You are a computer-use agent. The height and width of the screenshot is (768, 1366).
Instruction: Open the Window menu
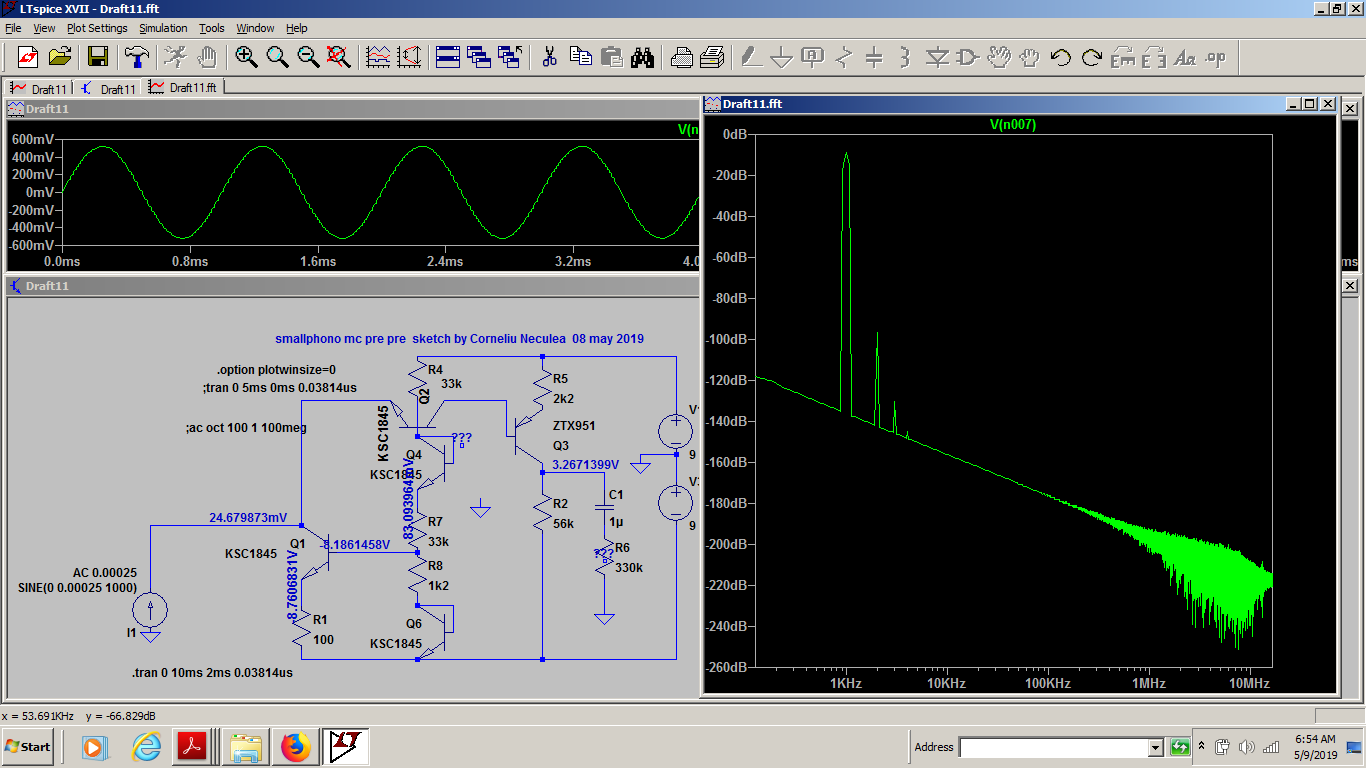coord(255,28)
